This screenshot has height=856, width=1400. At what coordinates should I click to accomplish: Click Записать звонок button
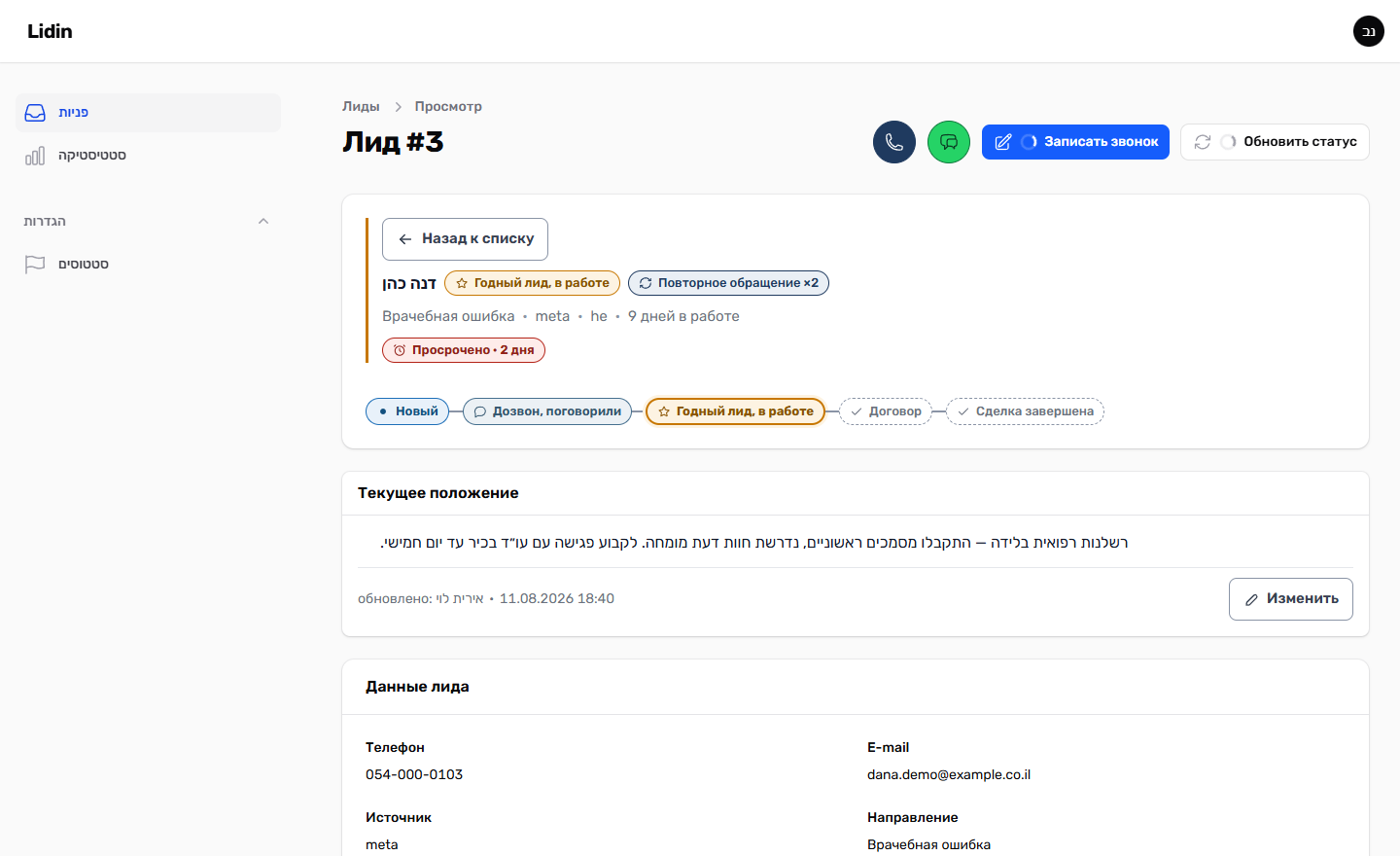[1075, 142]
